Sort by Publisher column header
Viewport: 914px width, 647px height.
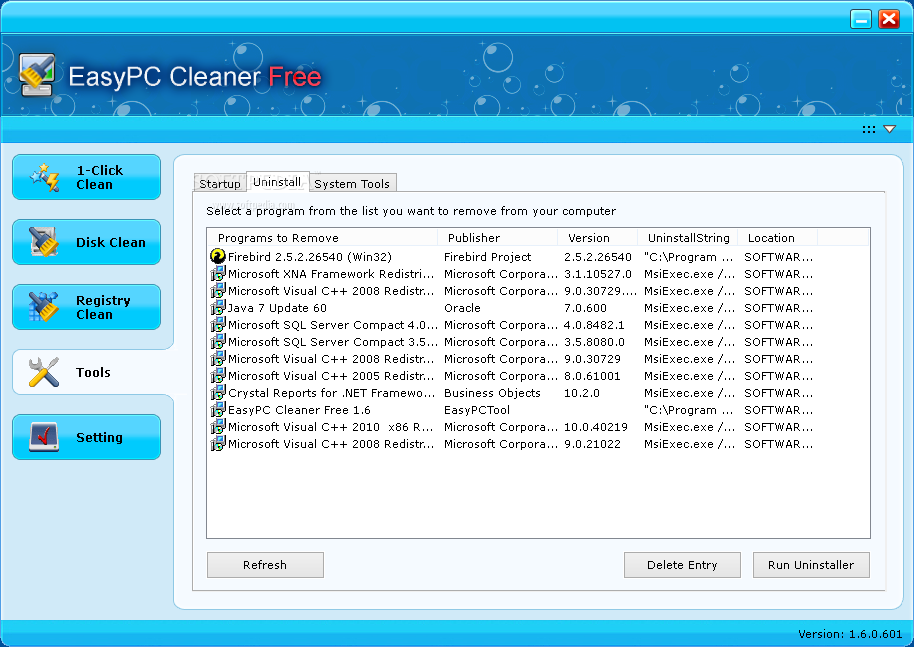[497, 238]
